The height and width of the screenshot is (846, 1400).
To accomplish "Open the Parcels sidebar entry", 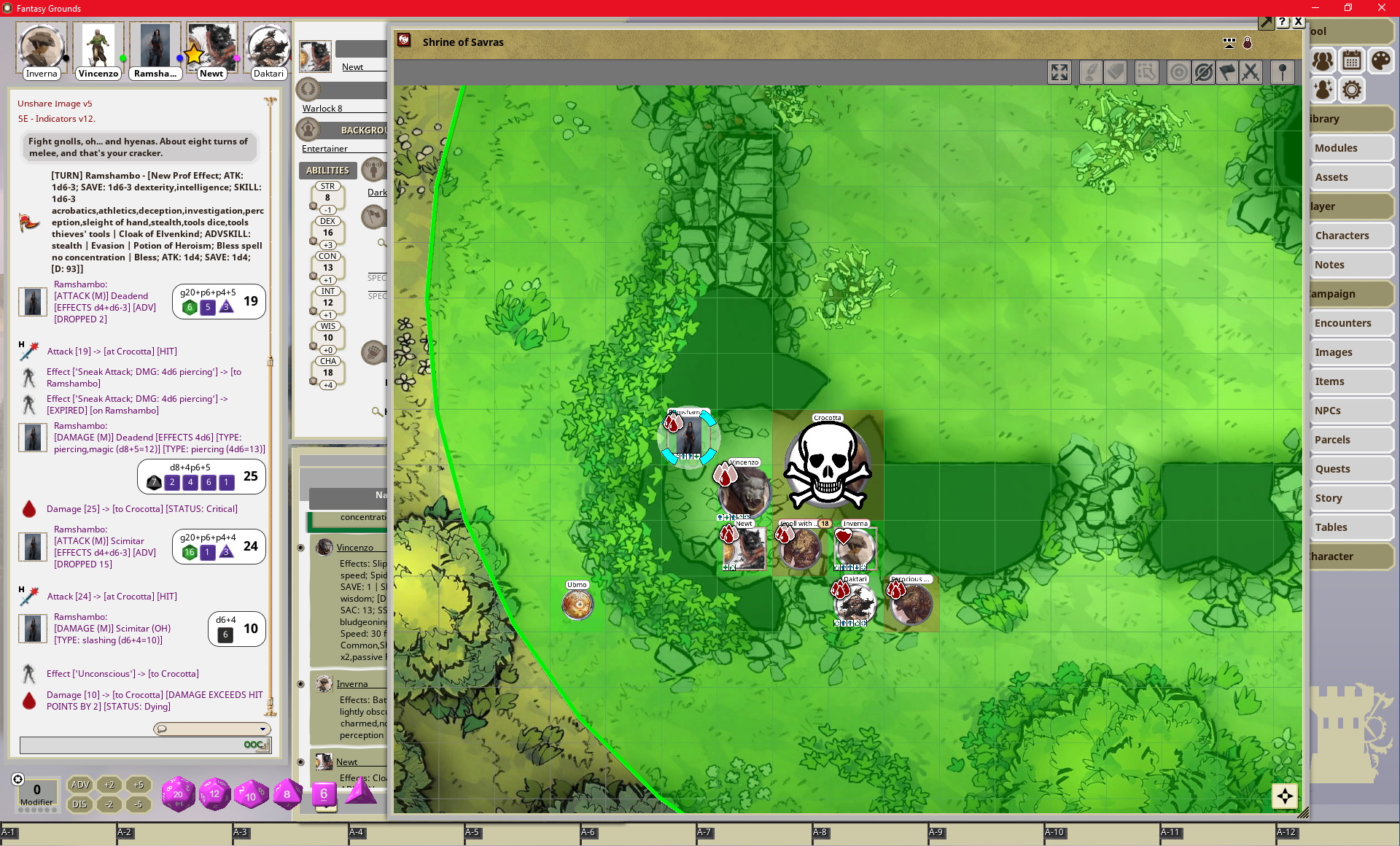I will coord(1351,440).
